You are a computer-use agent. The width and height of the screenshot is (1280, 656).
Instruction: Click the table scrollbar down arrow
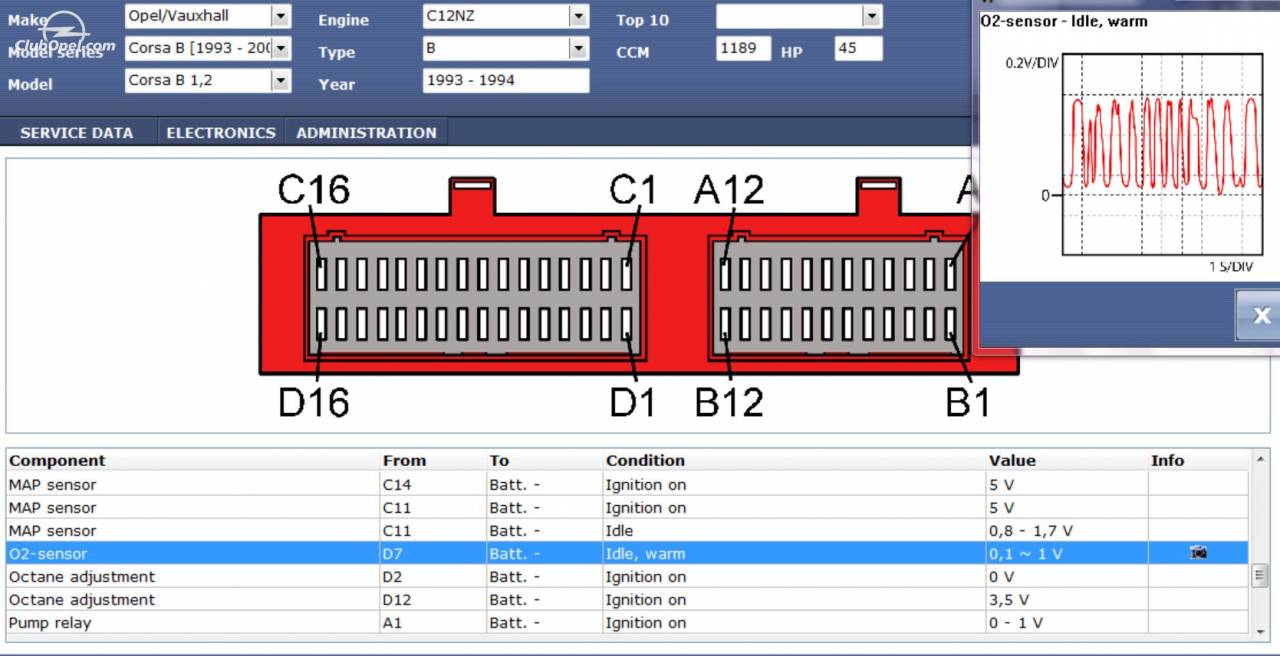1260,630
